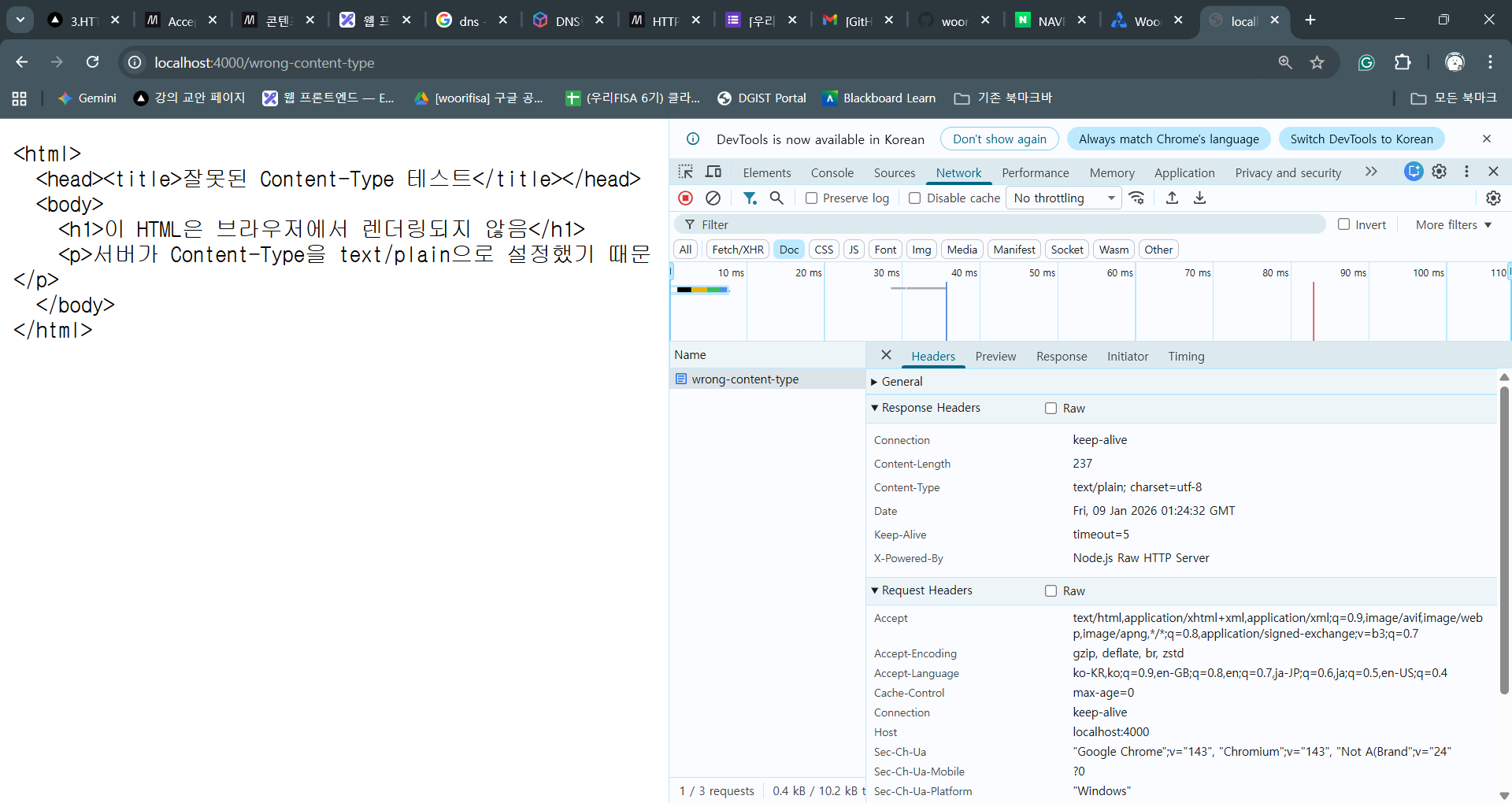Switch to the Console tab
Image resolution: width=1512 pixels, height=803 pixels.
[832, 172]
